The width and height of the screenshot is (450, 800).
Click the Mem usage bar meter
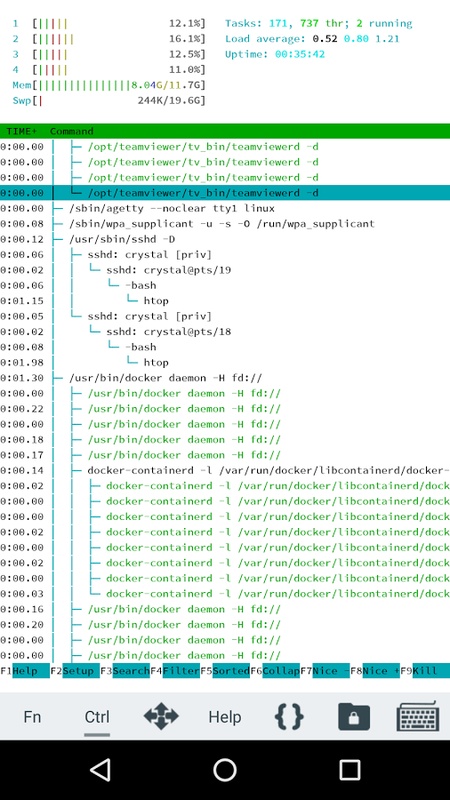point(109,85)
